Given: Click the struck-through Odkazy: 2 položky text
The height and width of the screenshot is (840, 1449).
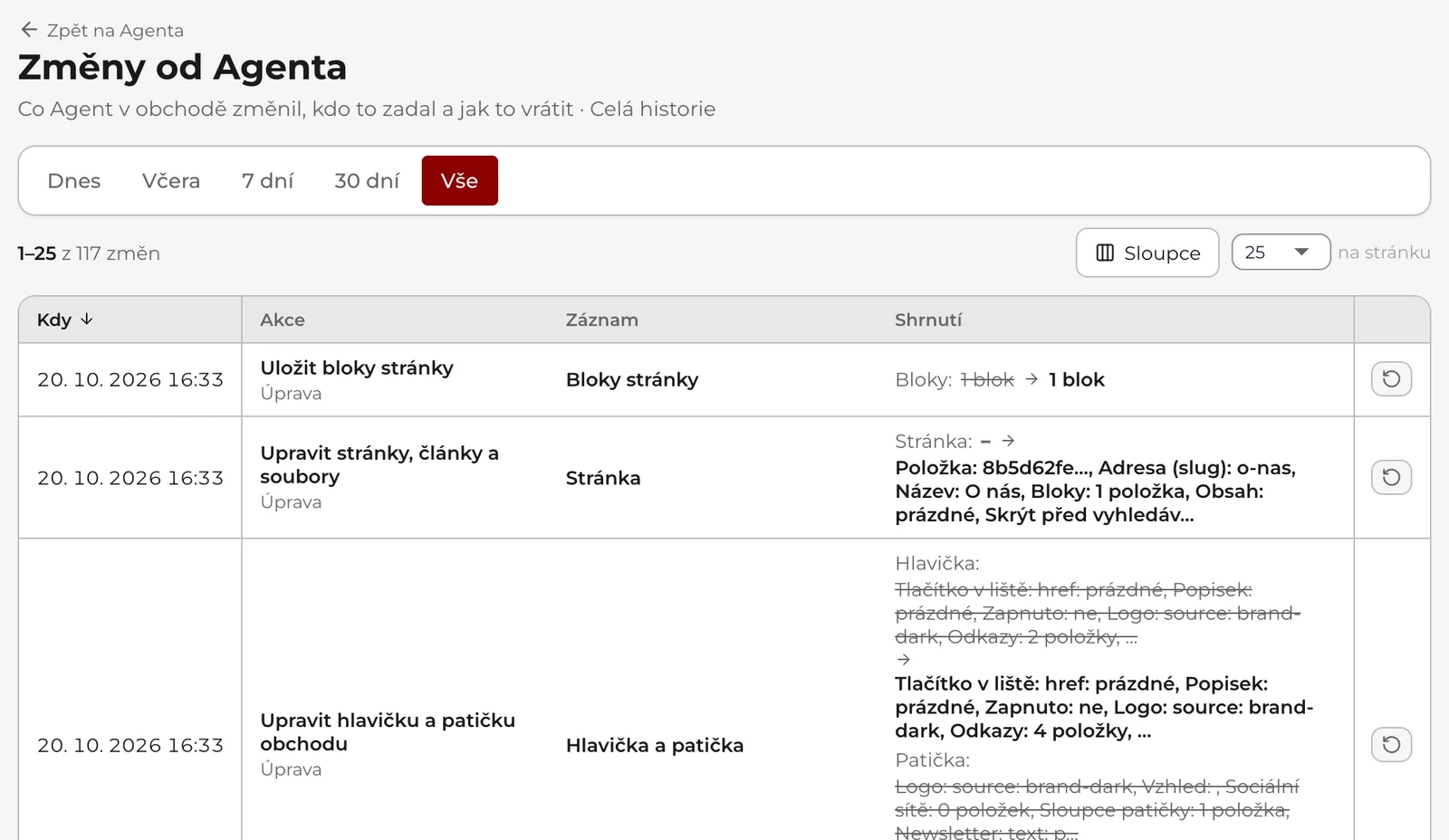Looking at the screenshot, I should [1098, 613].
